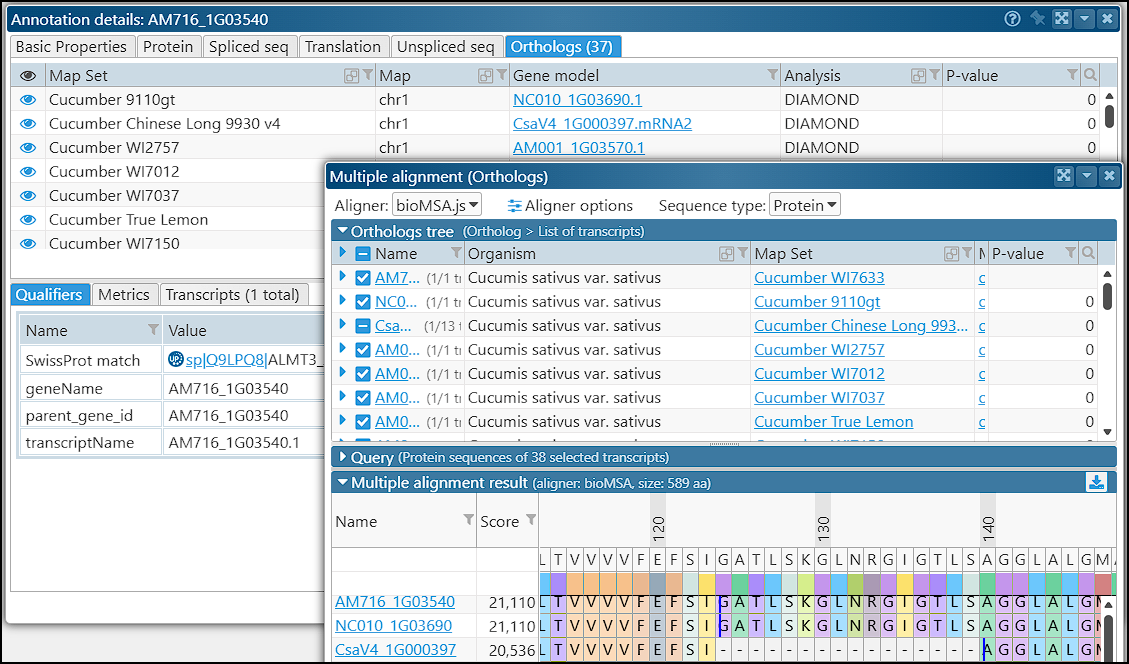Click the Orthologs tree vertical scrollbar thumb

[1107, 296]
